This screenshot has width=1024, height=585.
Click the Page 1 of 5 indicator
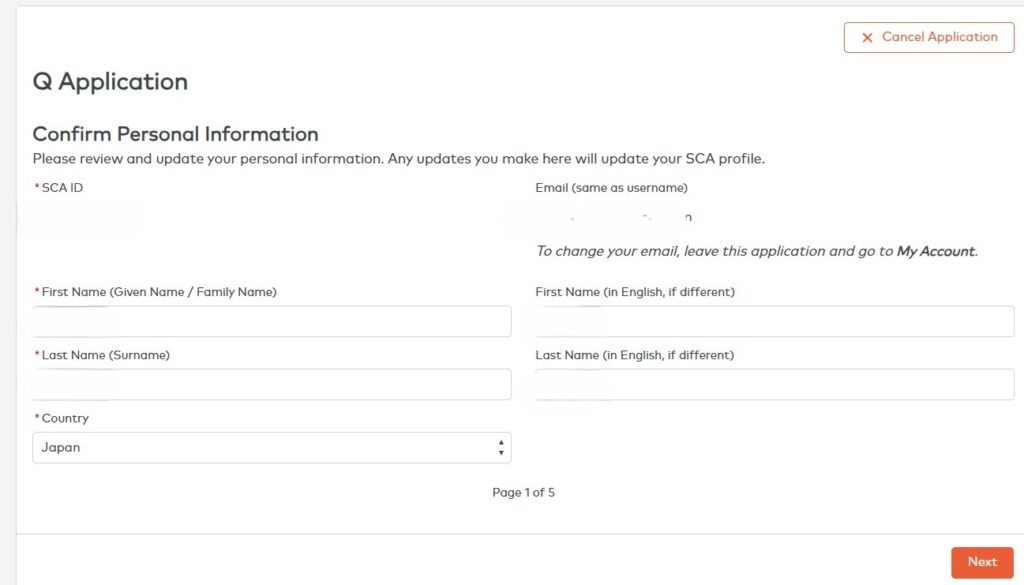[x=523, y=492]
